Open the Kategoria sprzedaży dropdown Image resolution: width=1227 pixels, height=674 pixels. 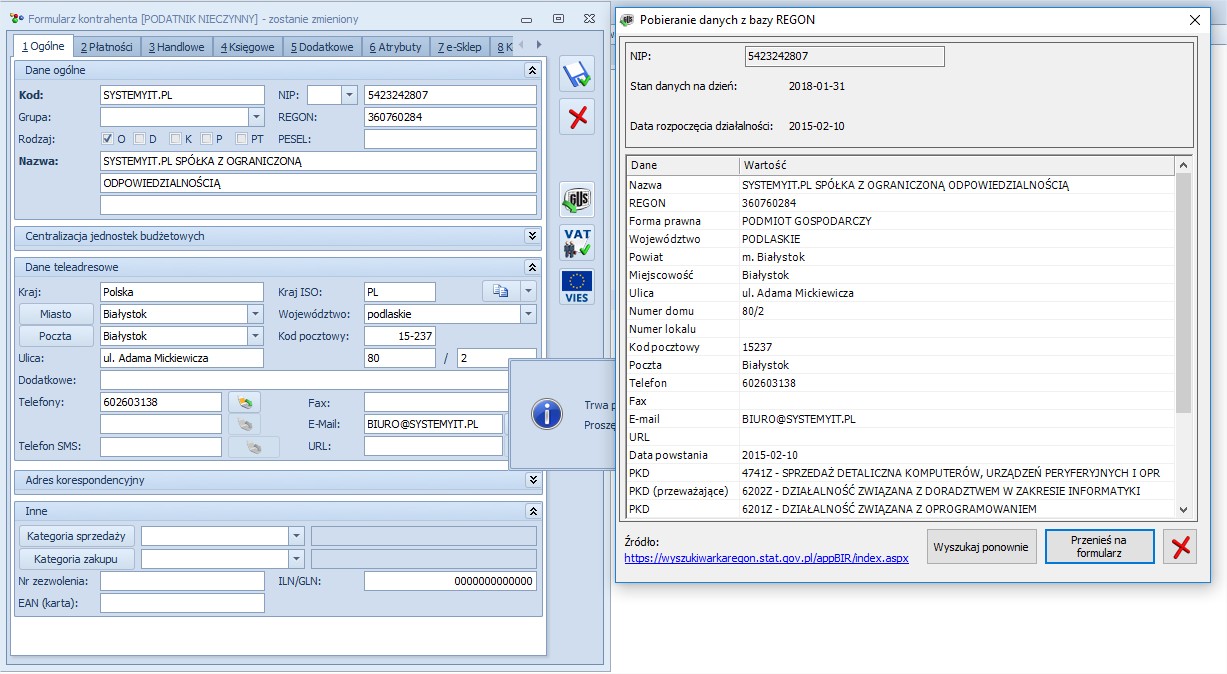[296, 536]
